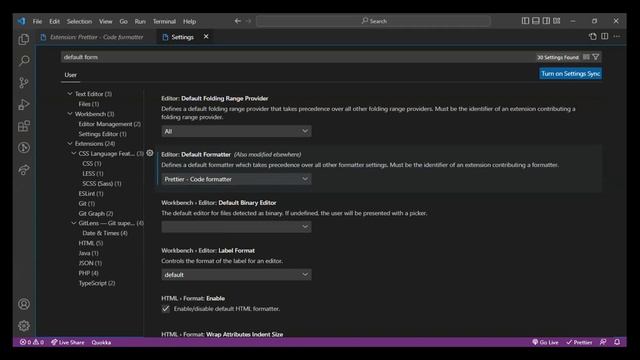Open the Run and Debug view
The width and height of the screenshot is (640, 360).
coord(24,104)
